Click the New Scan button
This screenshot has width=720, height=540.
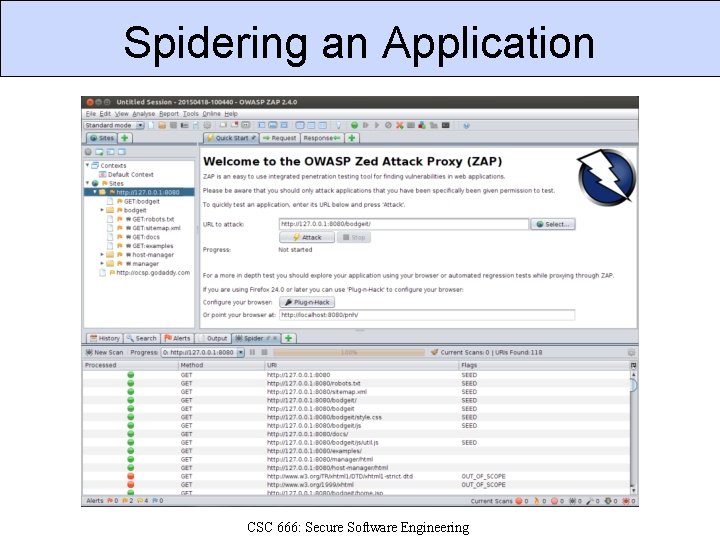pos(104,352)
